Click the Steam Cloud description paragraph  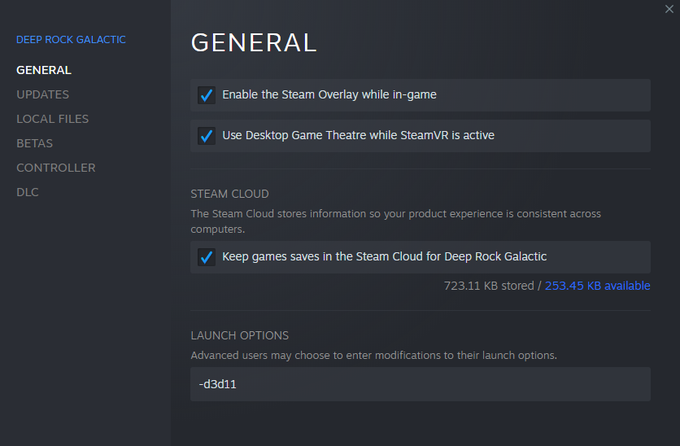tap(396, 221)
